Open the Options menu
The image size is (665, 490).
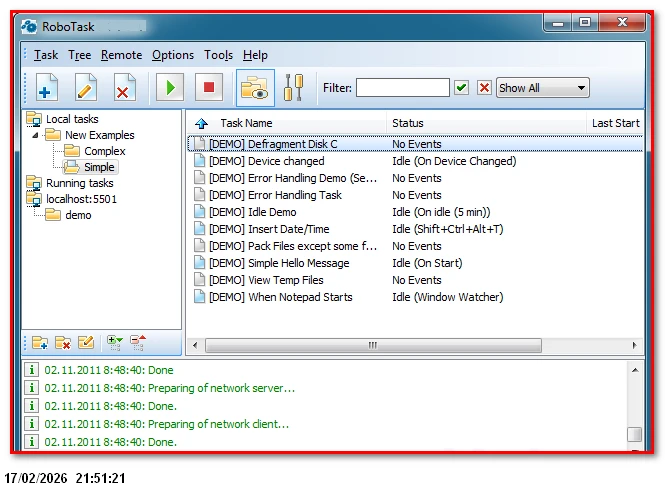[x=173, y=55]
